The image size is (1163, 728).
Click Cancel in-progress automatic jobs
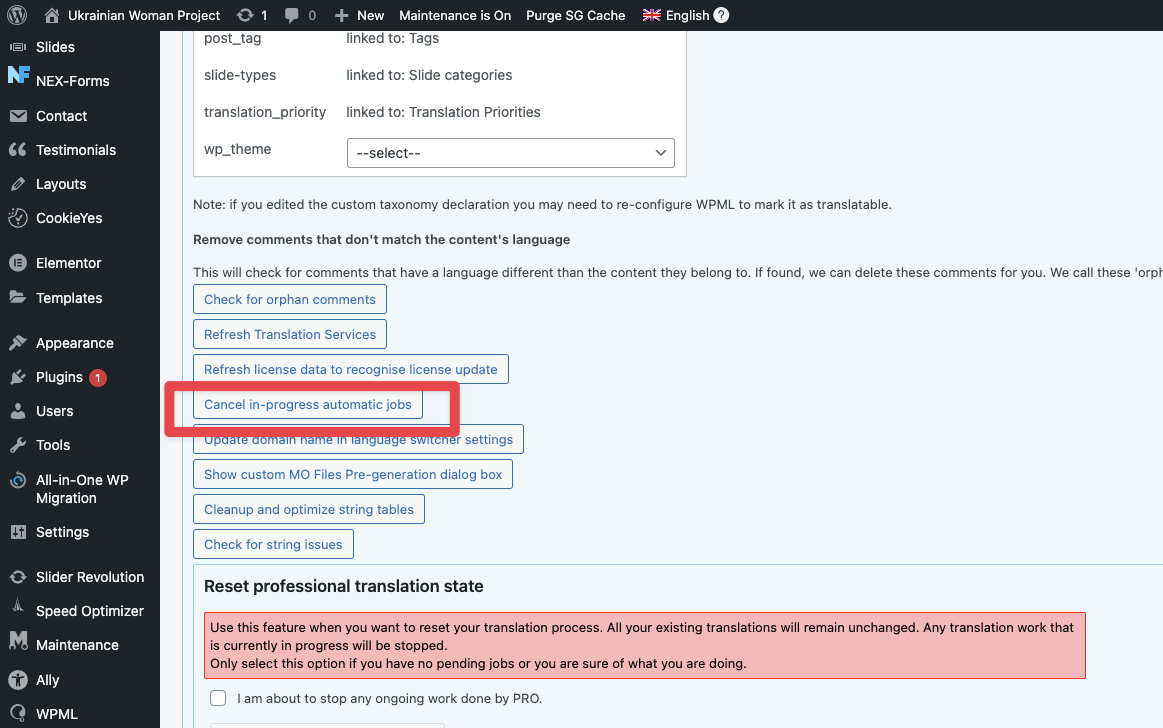click(x=308, y=404)
